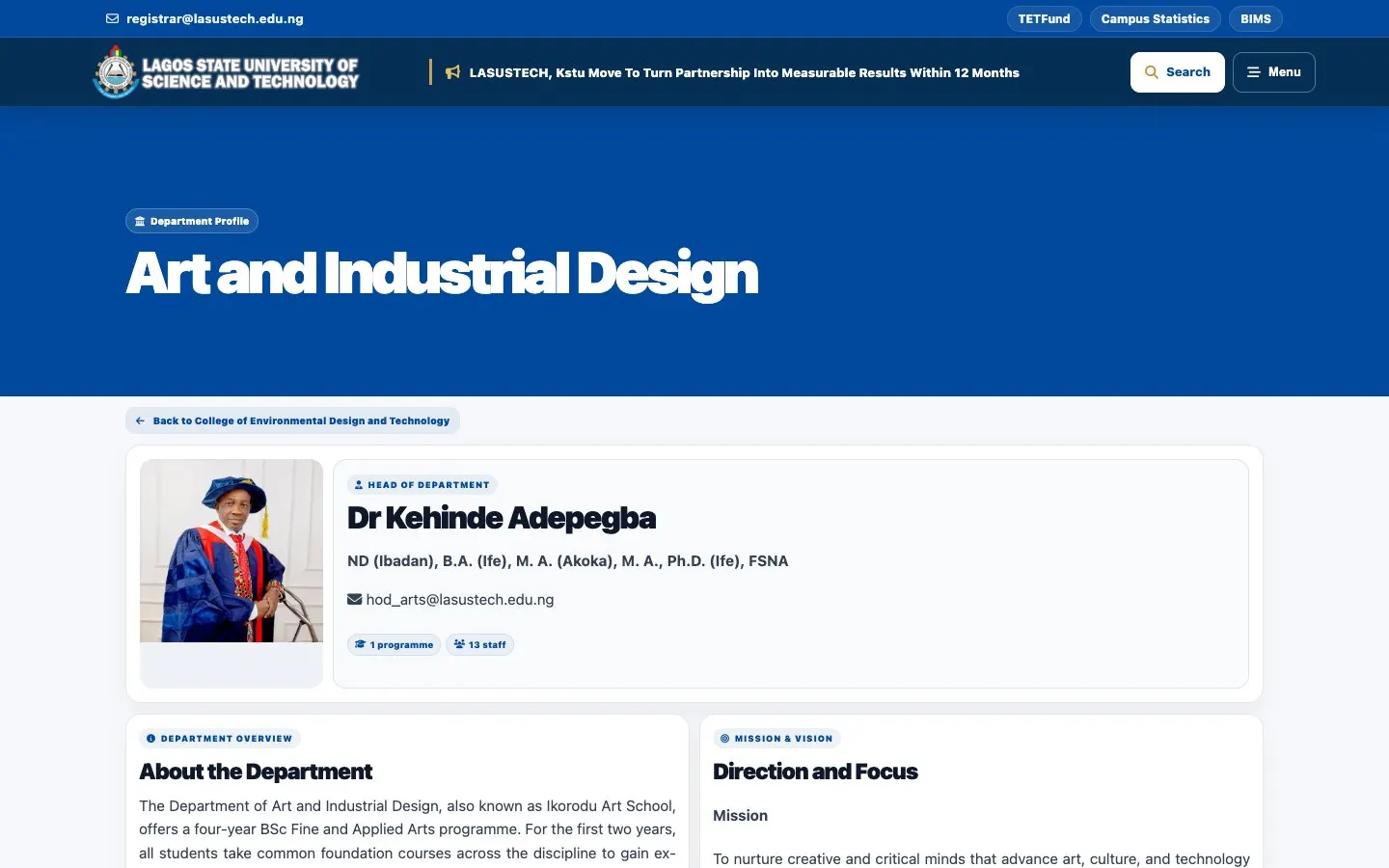Click the qualifications line ND (Ibadan), B.A. (Ife)
This screenshot has width=1389, height=868.
pos(568,560)
